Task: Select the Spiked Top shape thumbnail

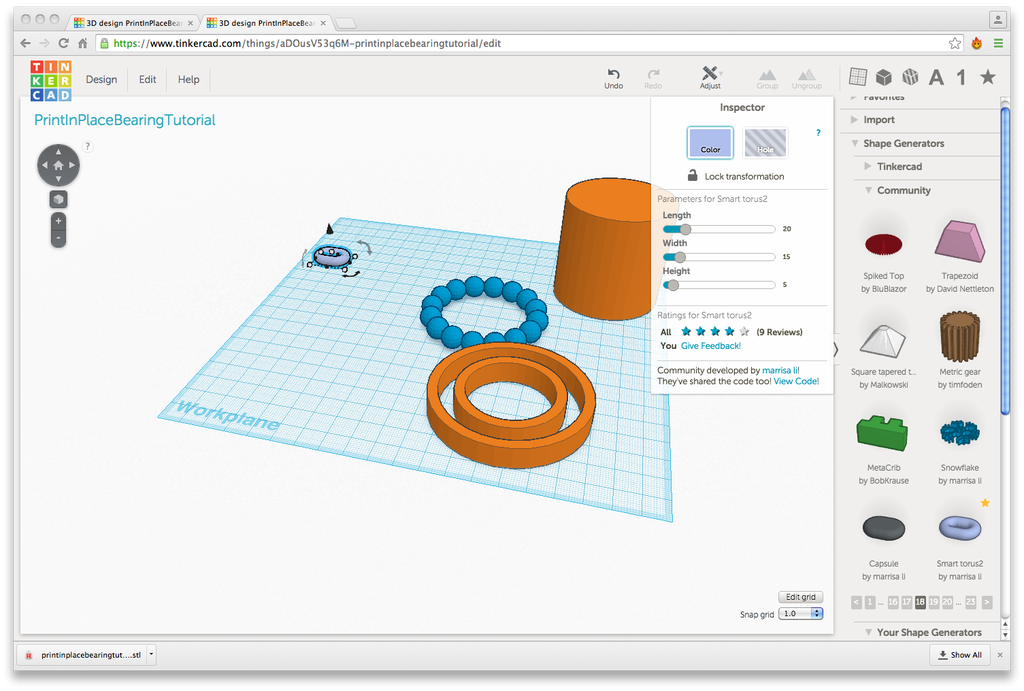Action: [884, 244]
